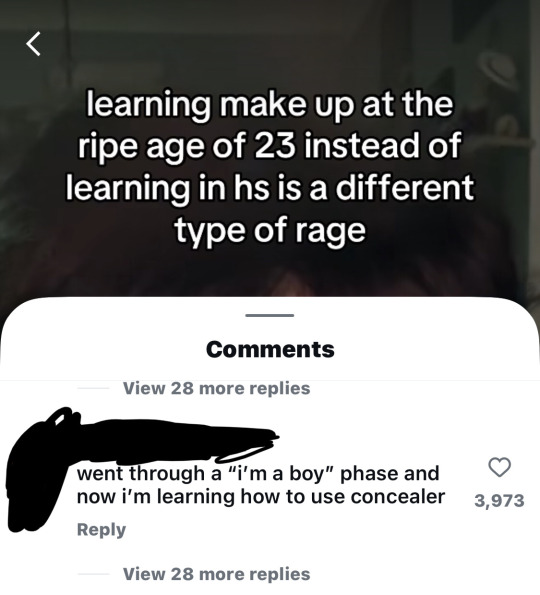Click the dash beside lower more replies
Image resolution: width=540 pixels, height=595 pixels.
[93, 574]
